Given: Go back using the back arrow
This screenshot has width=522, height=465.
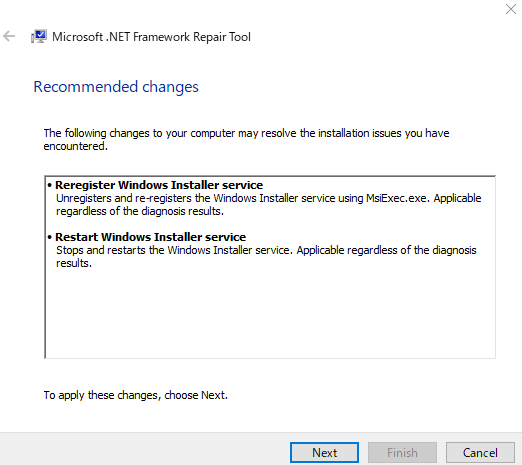Looking at the screenshot, I should click(9, 36).
